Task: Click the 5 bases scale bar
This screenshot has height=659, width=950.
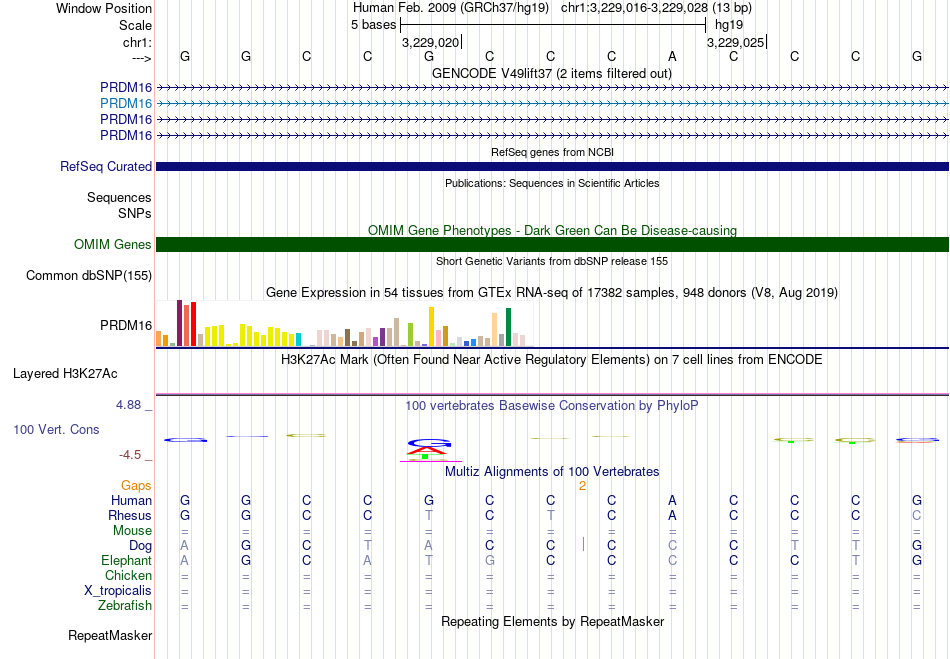Action: [553, 25]
